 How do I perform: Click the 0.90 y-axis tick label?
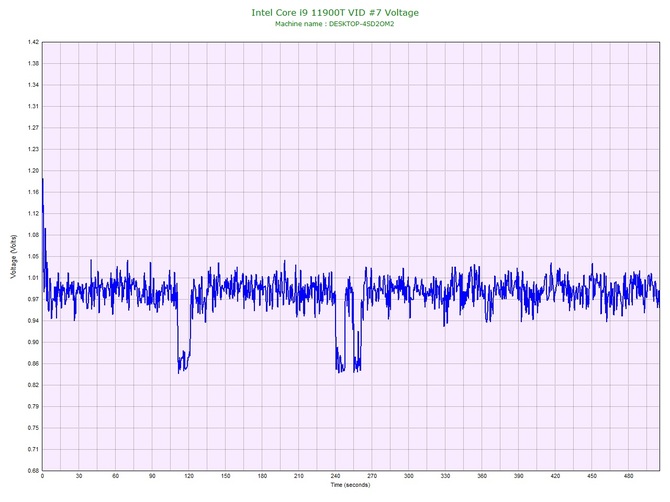(x=33, y=342)
